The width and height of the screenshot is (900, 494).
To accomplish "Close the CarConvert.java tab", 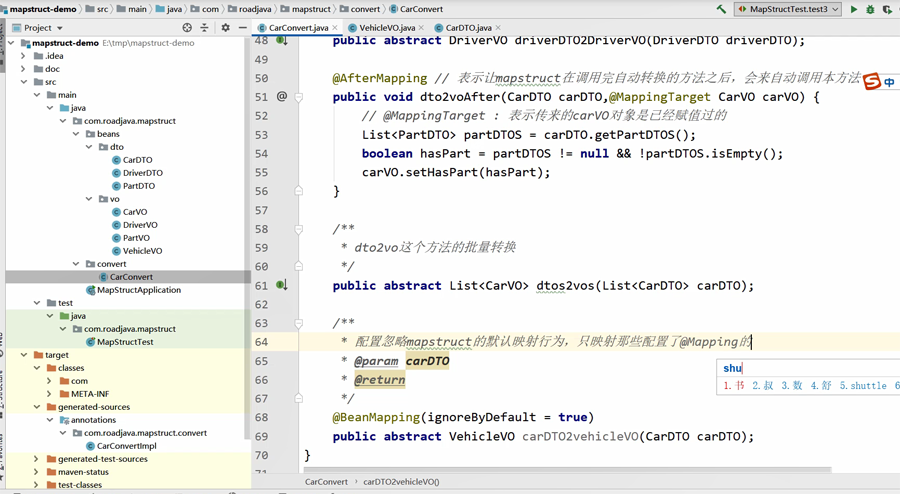I will pyautogui.click(x=335, y=28).
